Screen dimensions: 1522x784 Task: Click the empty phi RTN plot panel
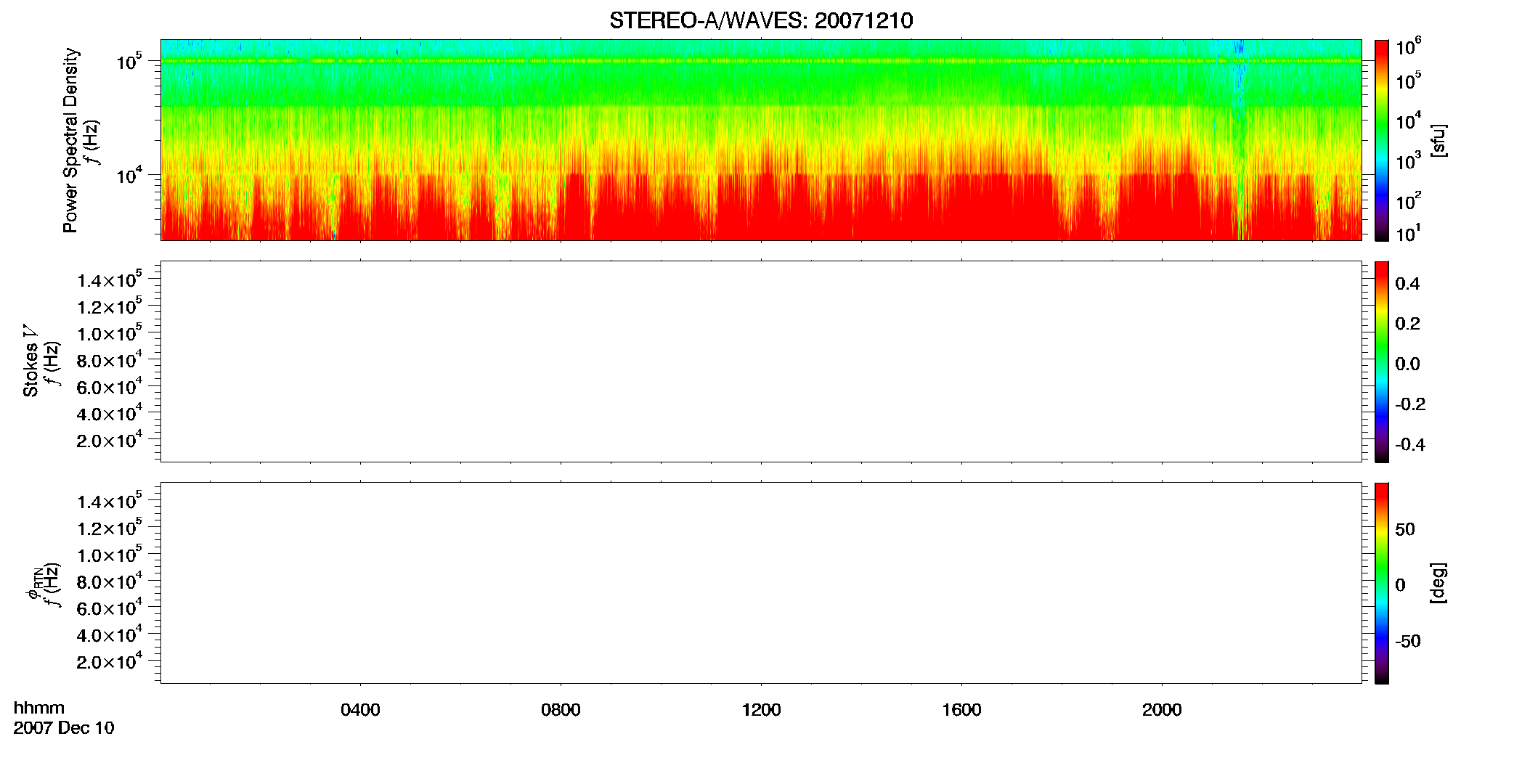click(x=761, y=583)
